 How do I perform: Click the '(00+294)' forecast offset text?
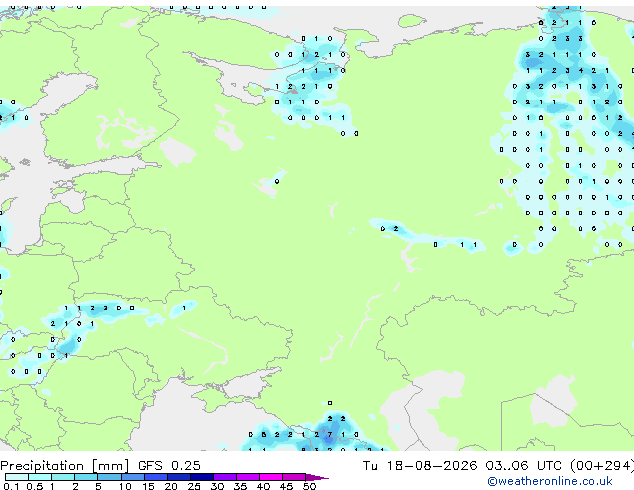(602, 466)
